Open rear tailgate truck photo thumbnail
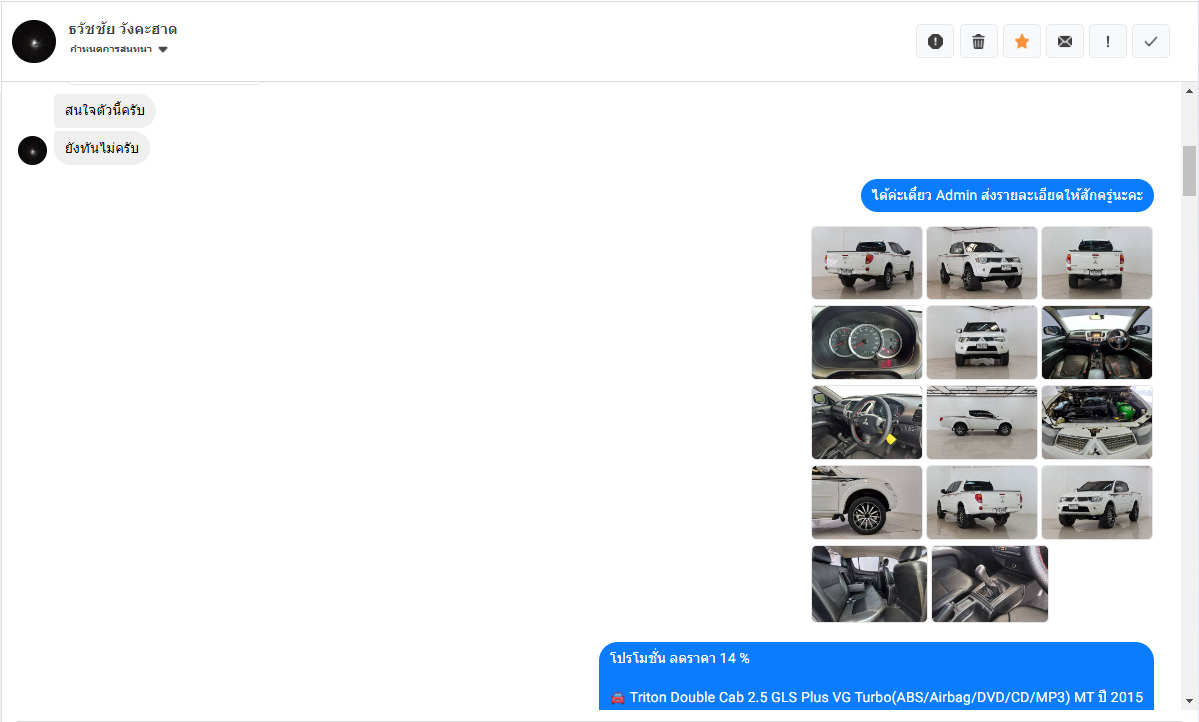The width and height of the screenshot is (1199, 722). [1097, 262]
